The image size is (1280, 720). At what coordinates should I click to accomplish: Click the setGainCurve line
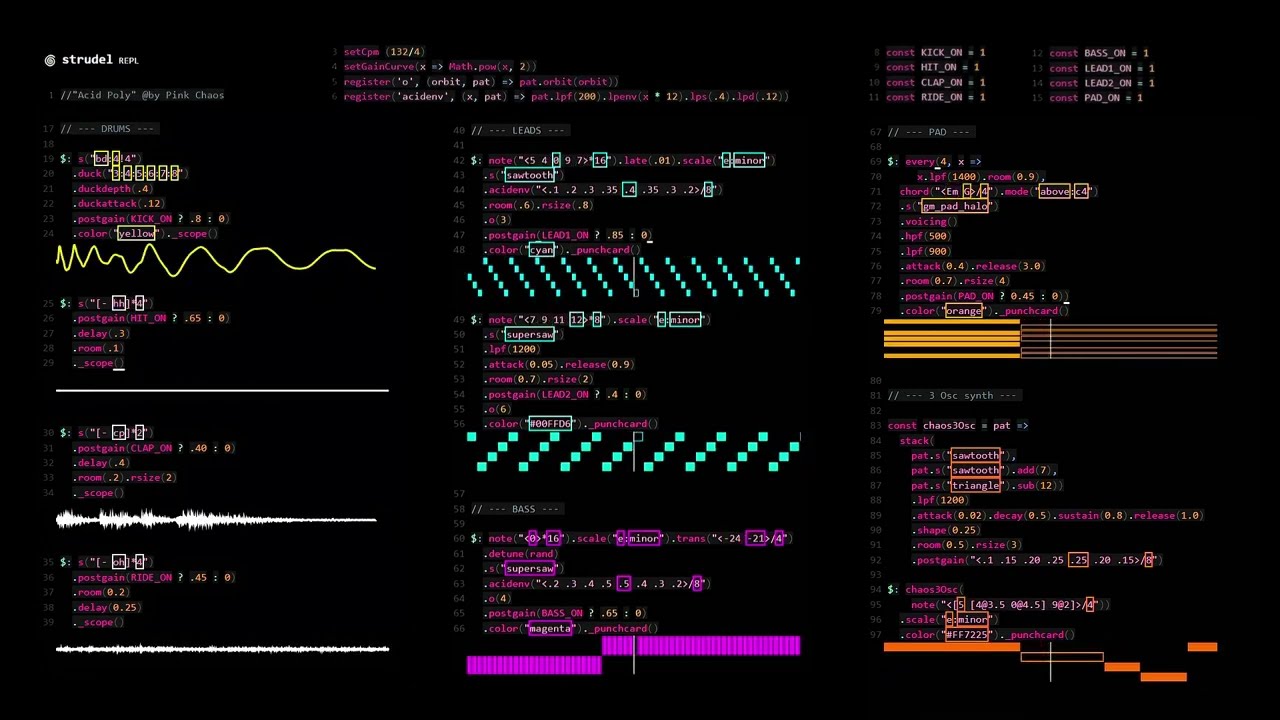[x=440, y=67]
